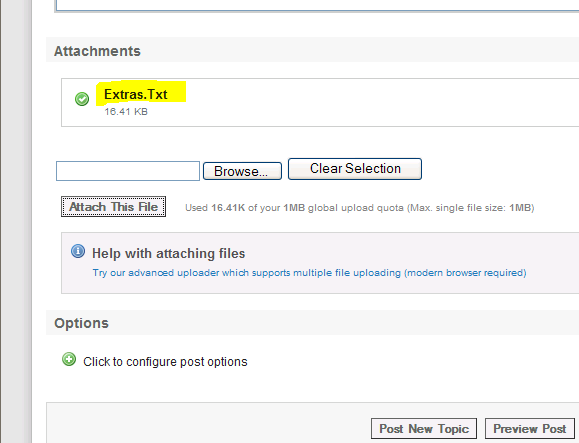The height and width of the screenshot is (443, 579).
Task: Click the green plus icon for post options
Action: [69, 359]
